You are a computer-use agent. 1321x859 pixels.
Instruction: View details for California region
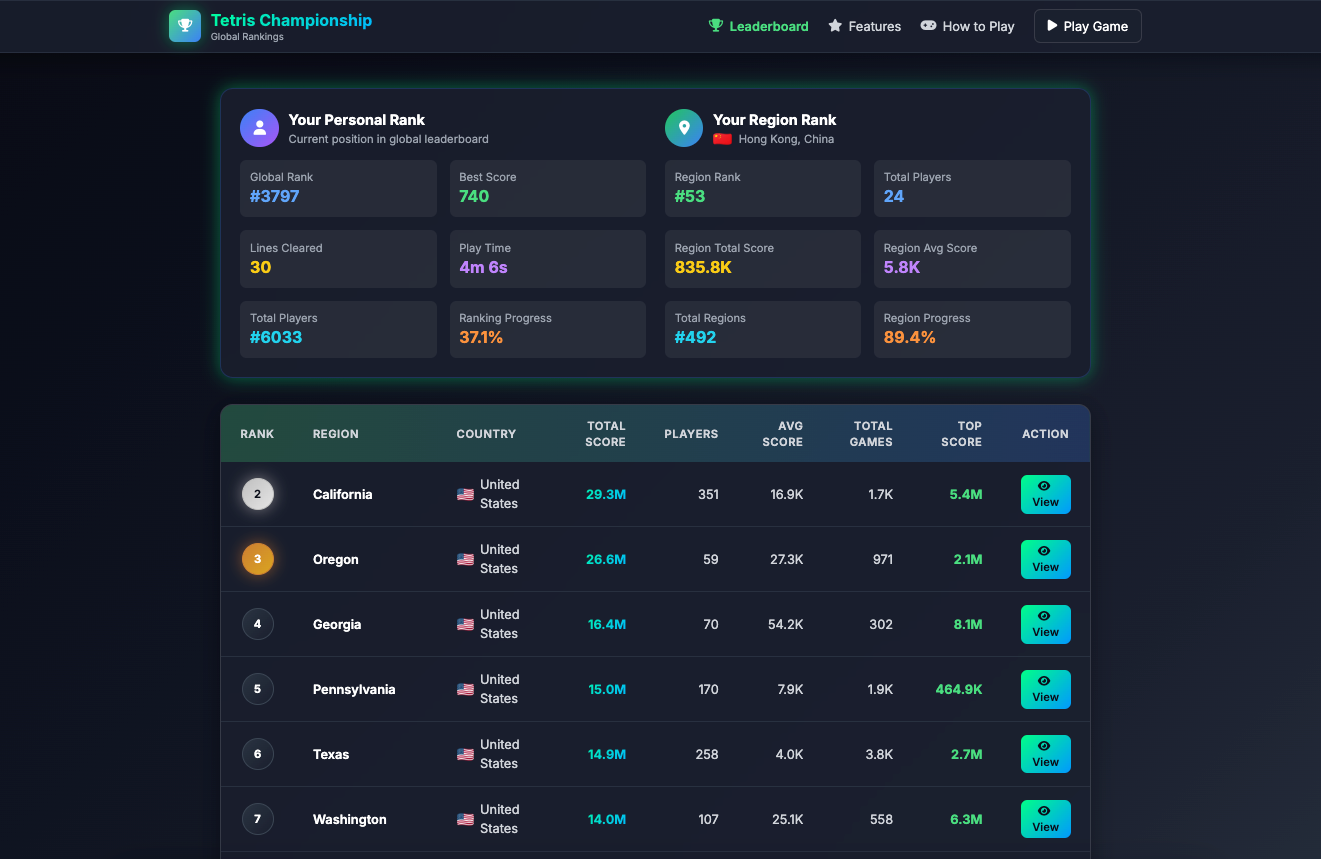pos(1045,494)
